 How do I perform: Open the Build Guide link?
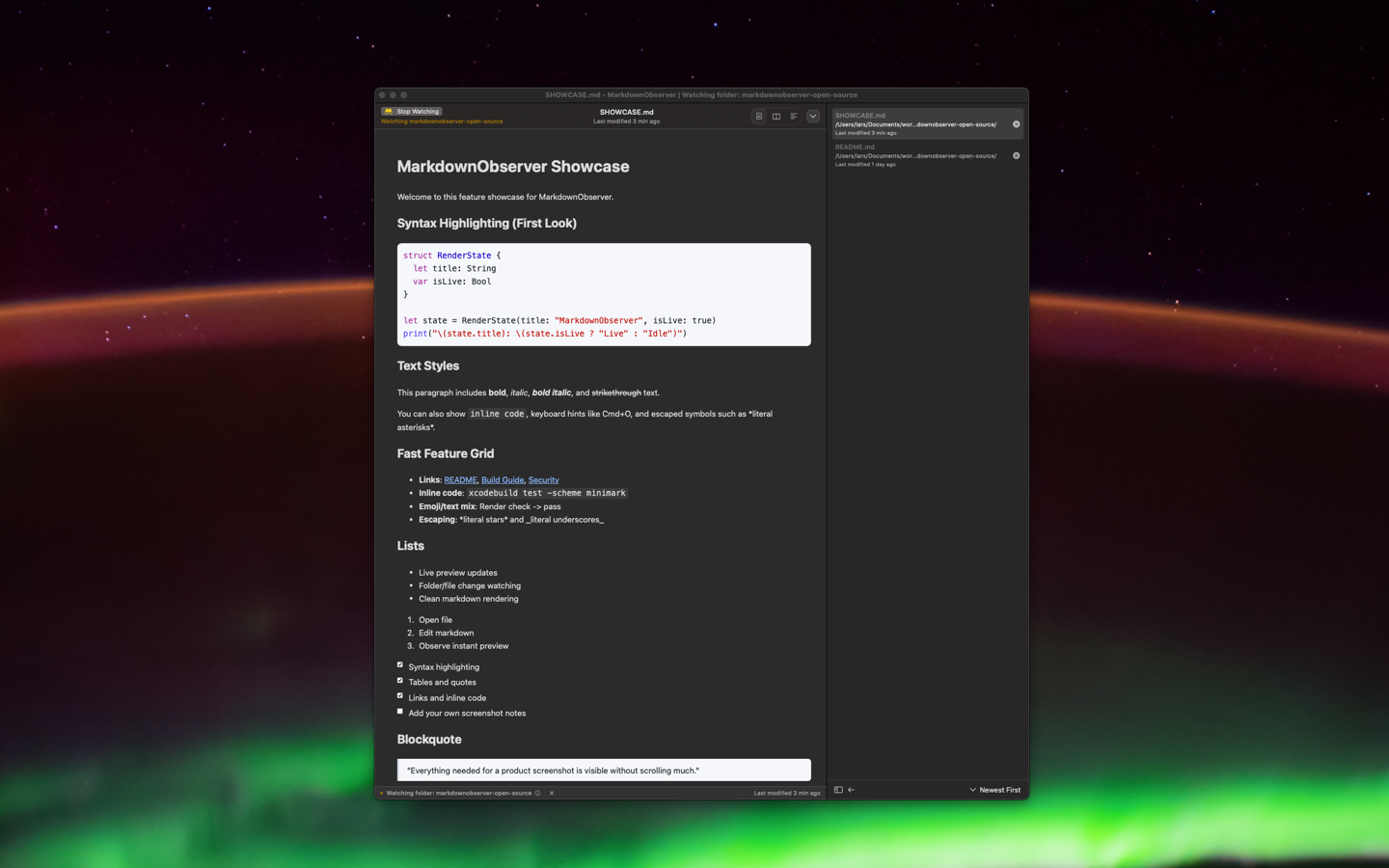502,479
